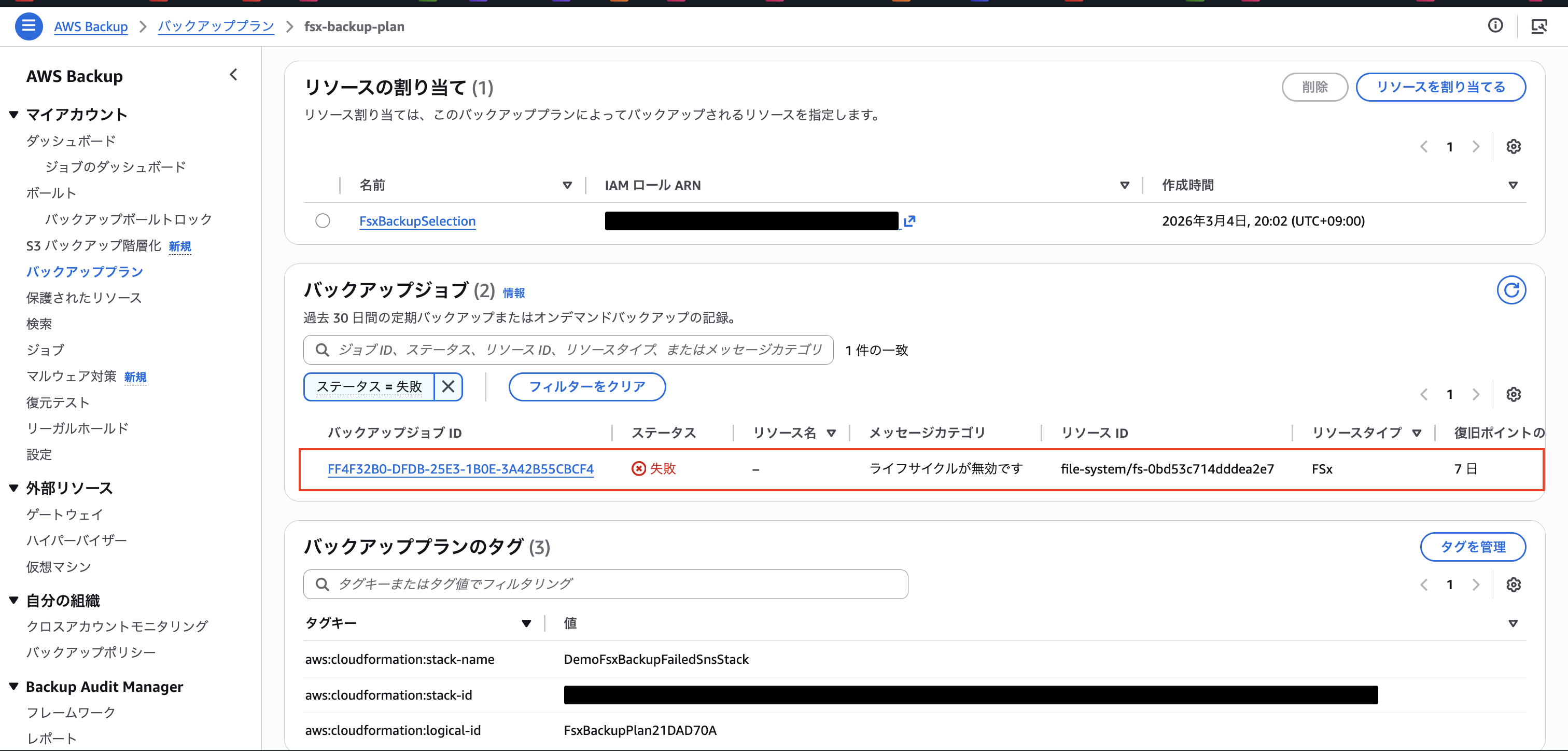Collapse the マイアカウント section

coord(14,115)
